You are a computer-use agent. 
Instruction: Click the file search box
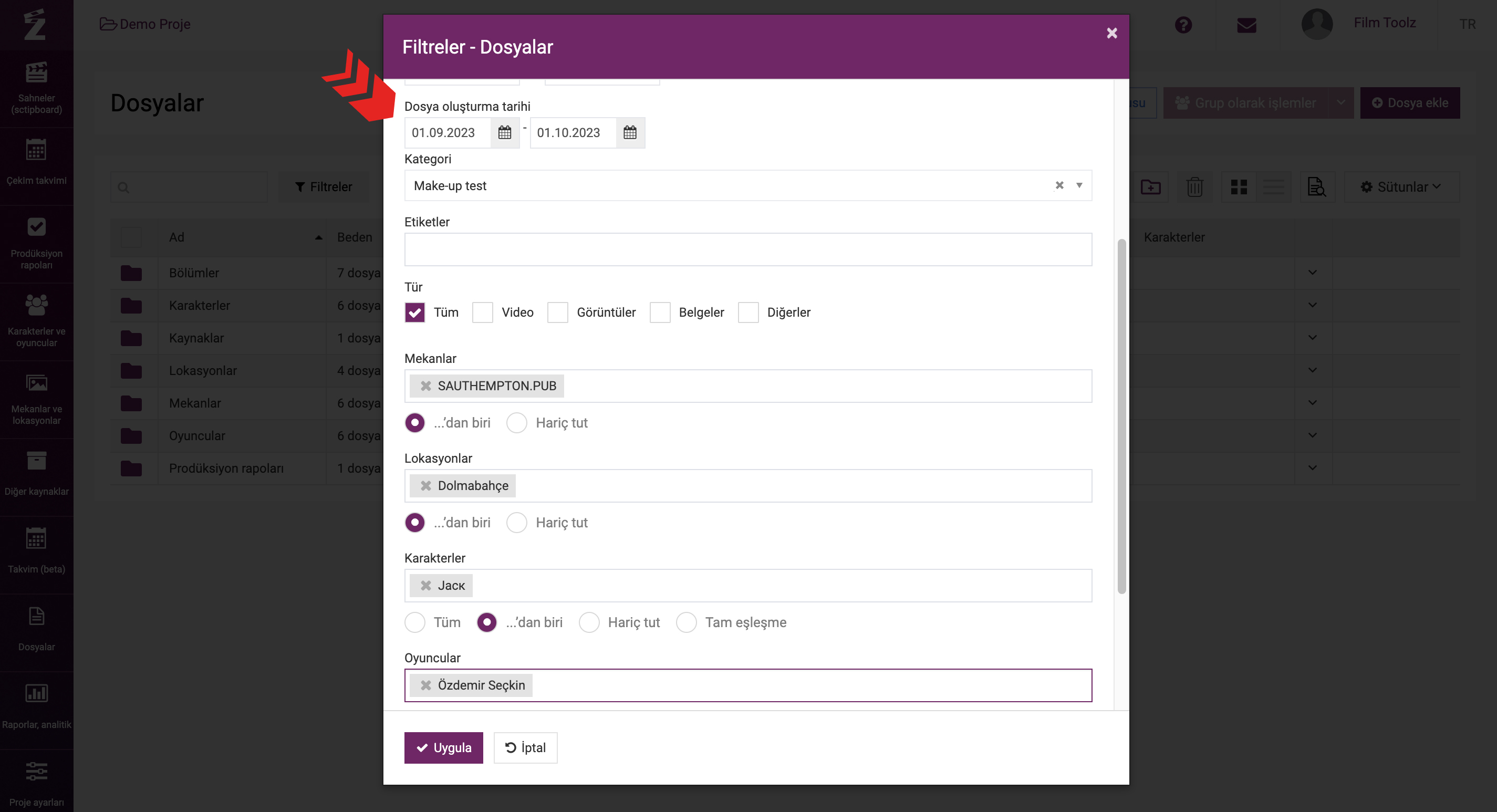tap(189, 187)
